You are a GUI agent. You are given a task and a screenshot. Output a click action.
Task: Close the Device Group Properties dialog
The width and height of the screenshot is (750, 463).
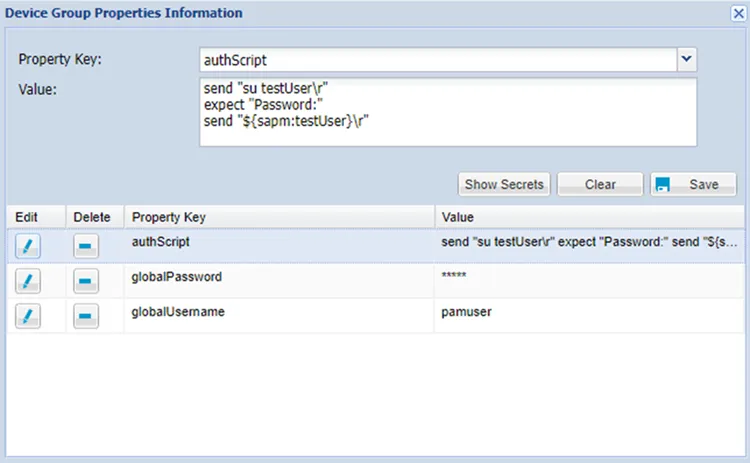click(739, 13)
